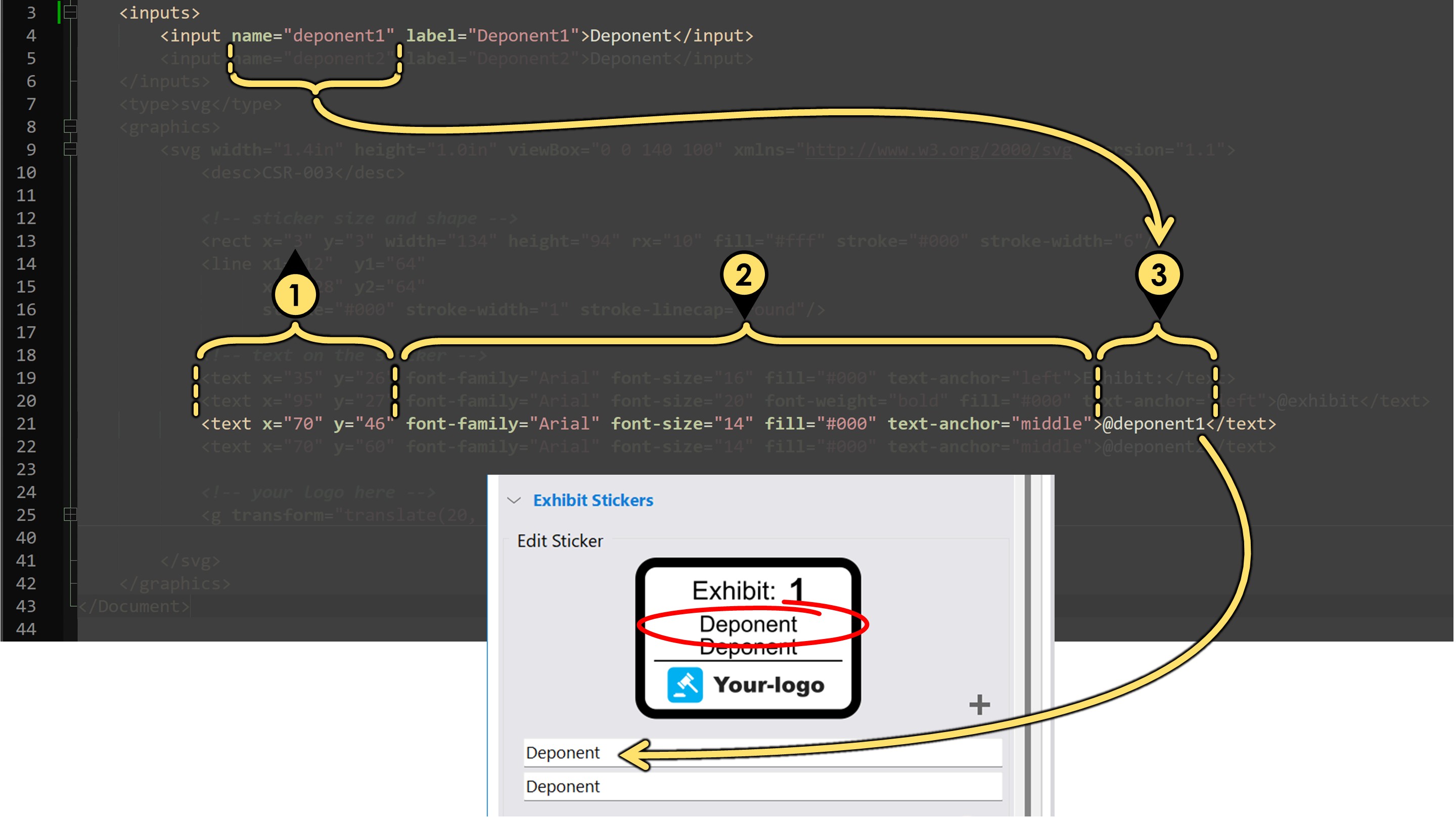The image size is (1456, 819).
Task: Collapse the inputs fold marker at line 3
Action: (x=70, y=12)
